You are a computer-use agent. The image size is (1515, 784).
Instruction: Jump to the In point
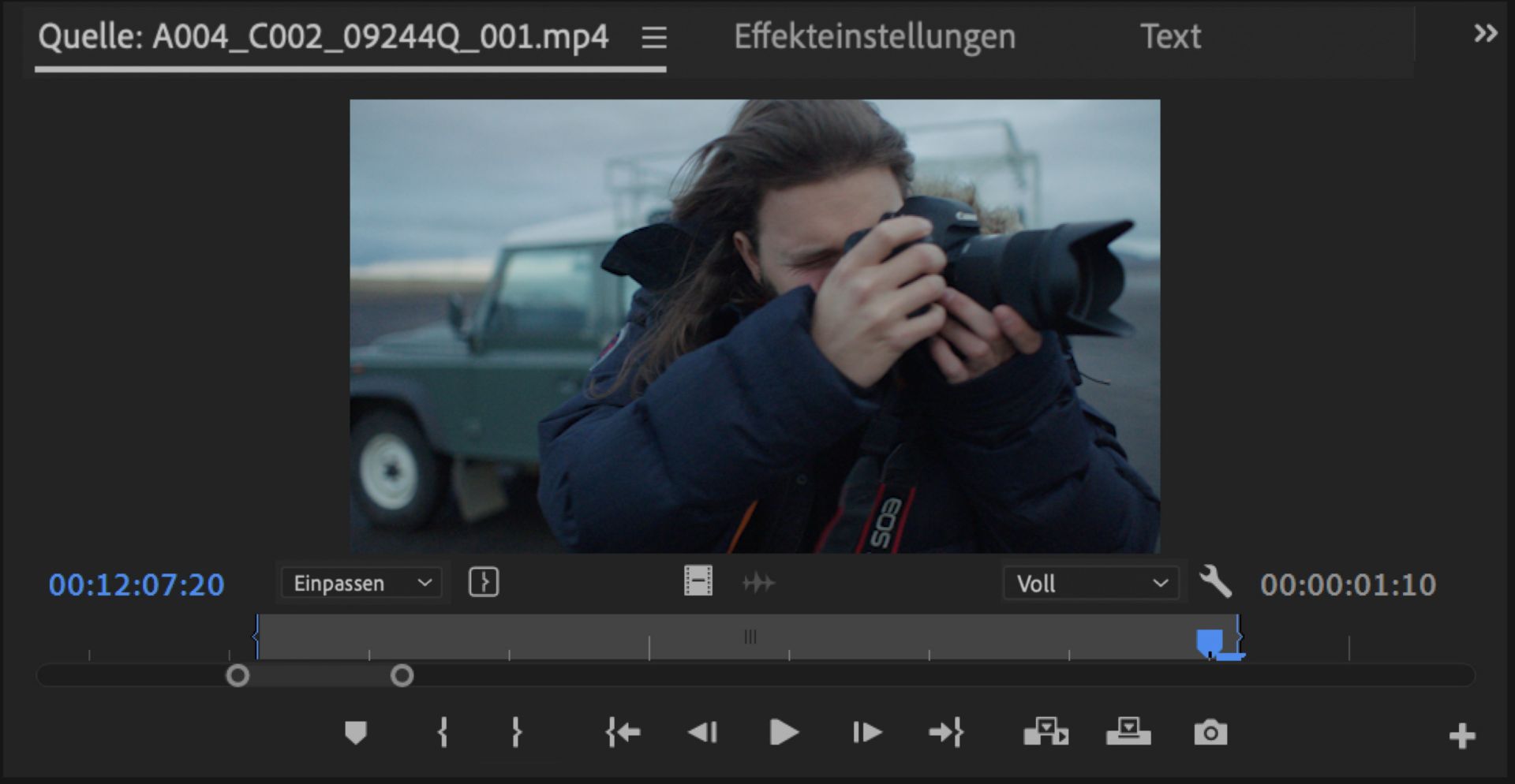click(623, 733)
